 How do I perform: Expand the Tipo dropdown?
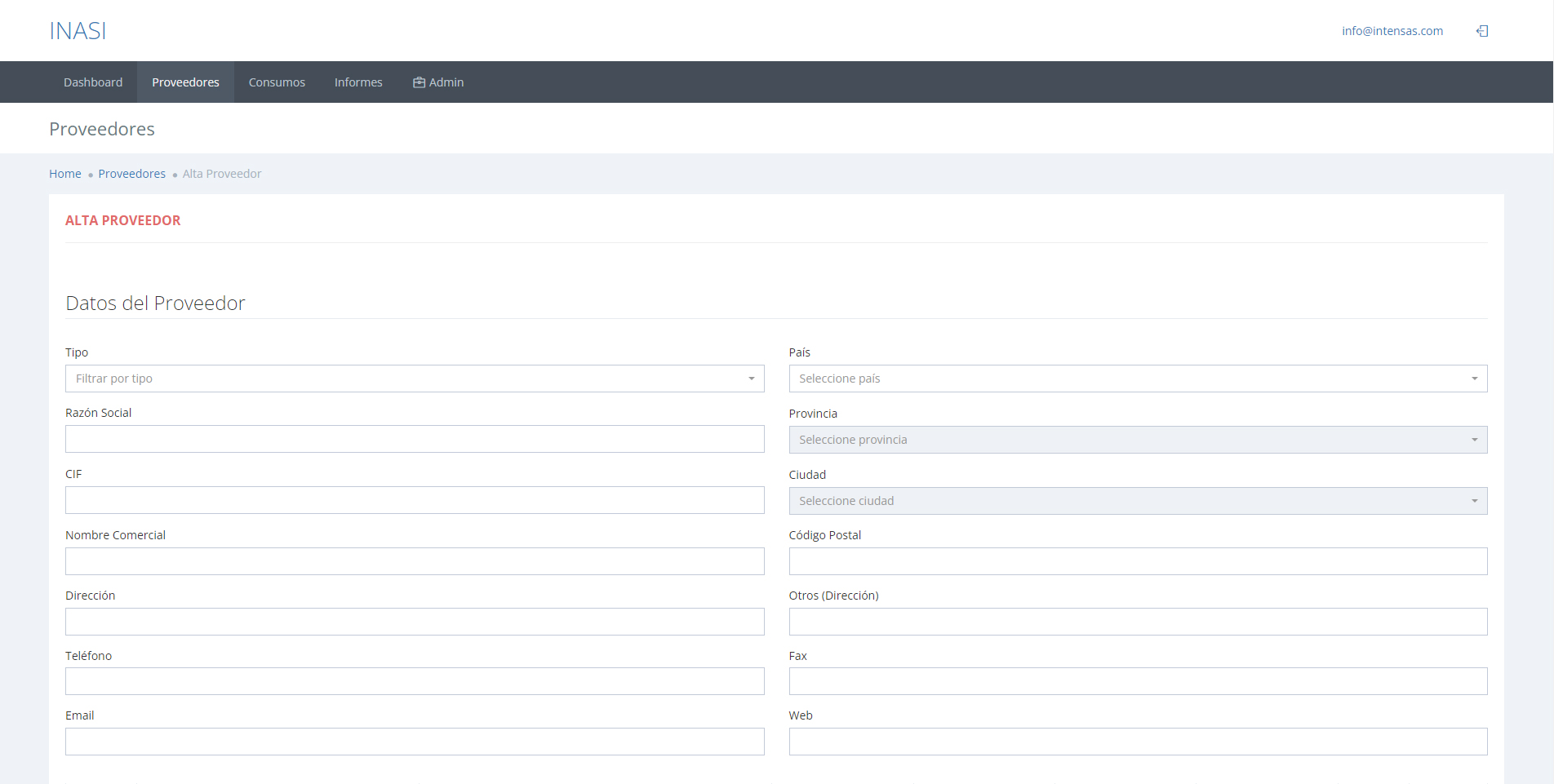415,379
